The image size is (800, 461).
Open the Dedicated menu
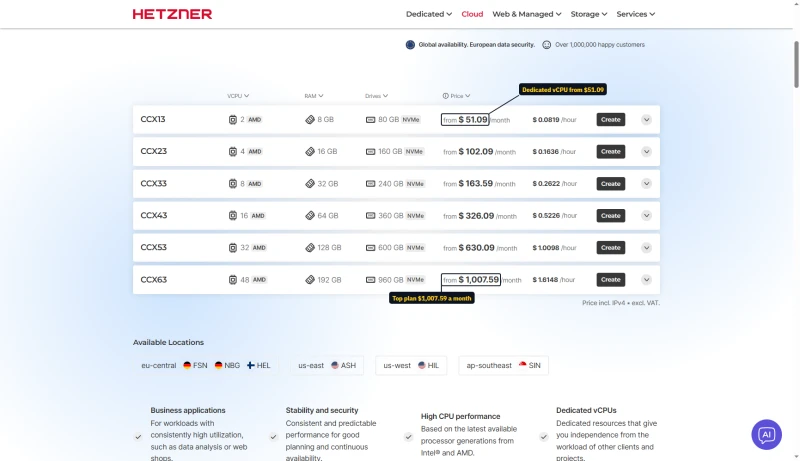point(429,14)
